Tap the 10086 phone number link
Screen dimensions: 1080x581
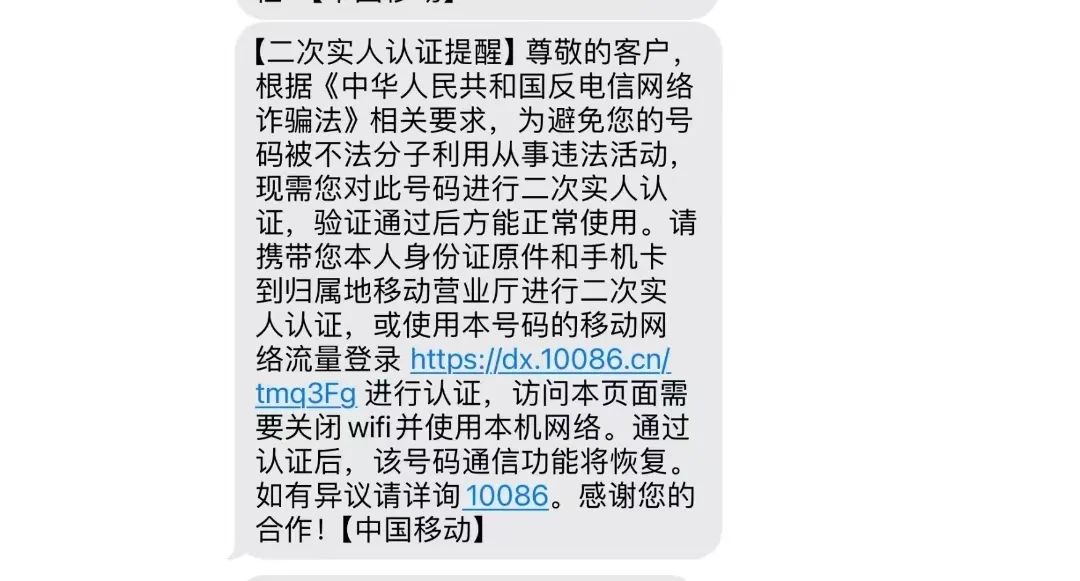click(x=506, y=496)
